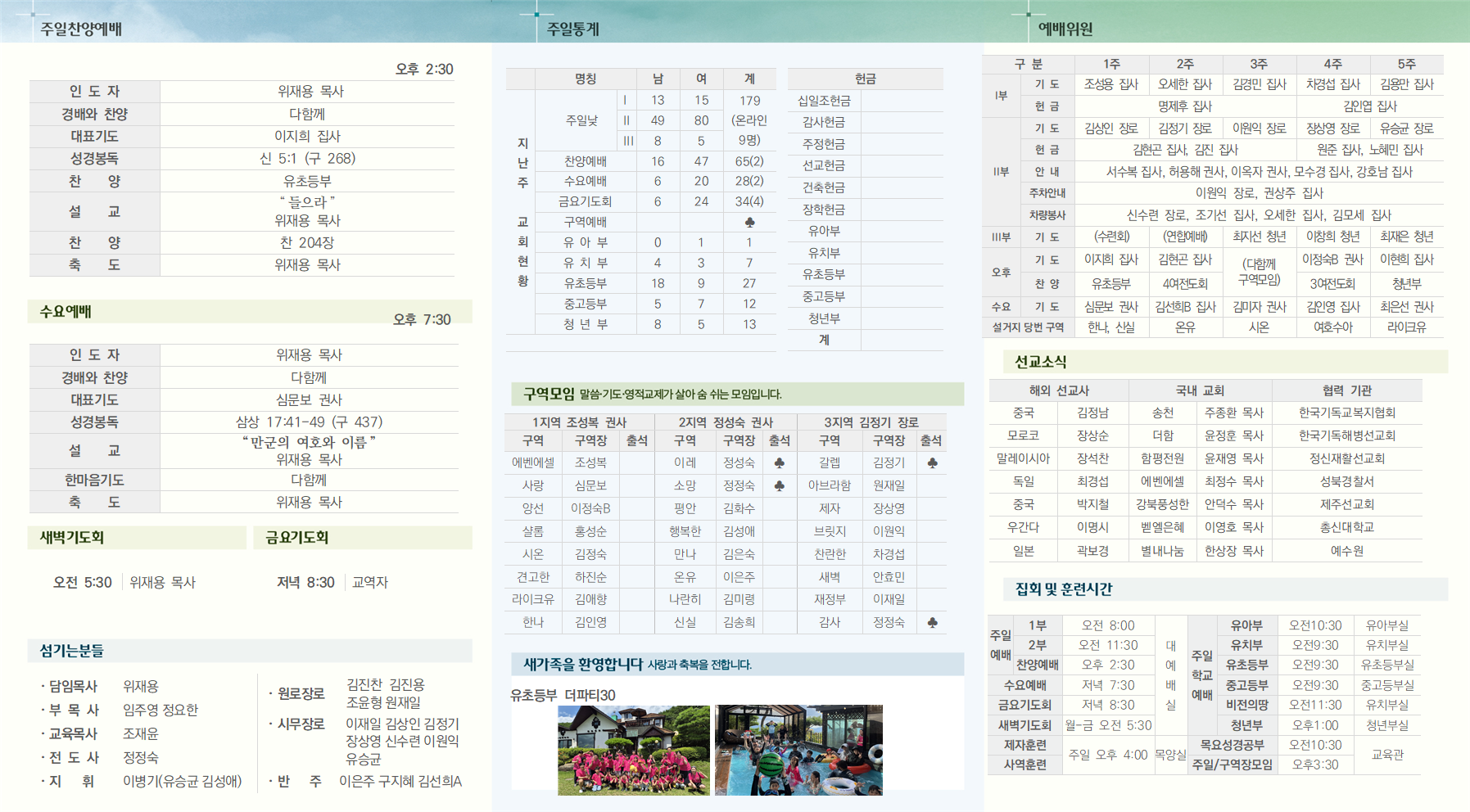This screenshot has width=1470, height=812.
Task: Click the club mark in the 소망 district row
Action: pyautogui.click(x=779, y=486)
